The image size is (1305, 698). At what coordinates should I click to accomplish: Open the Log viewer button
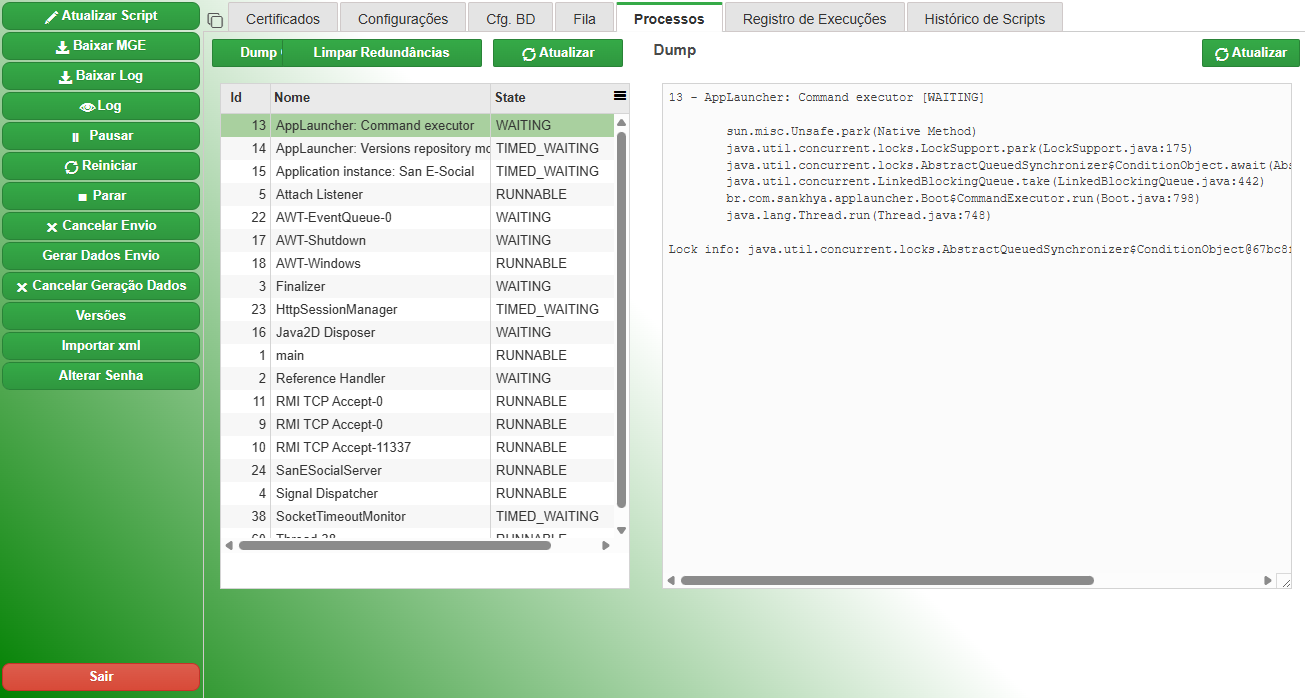coord(101,106)
